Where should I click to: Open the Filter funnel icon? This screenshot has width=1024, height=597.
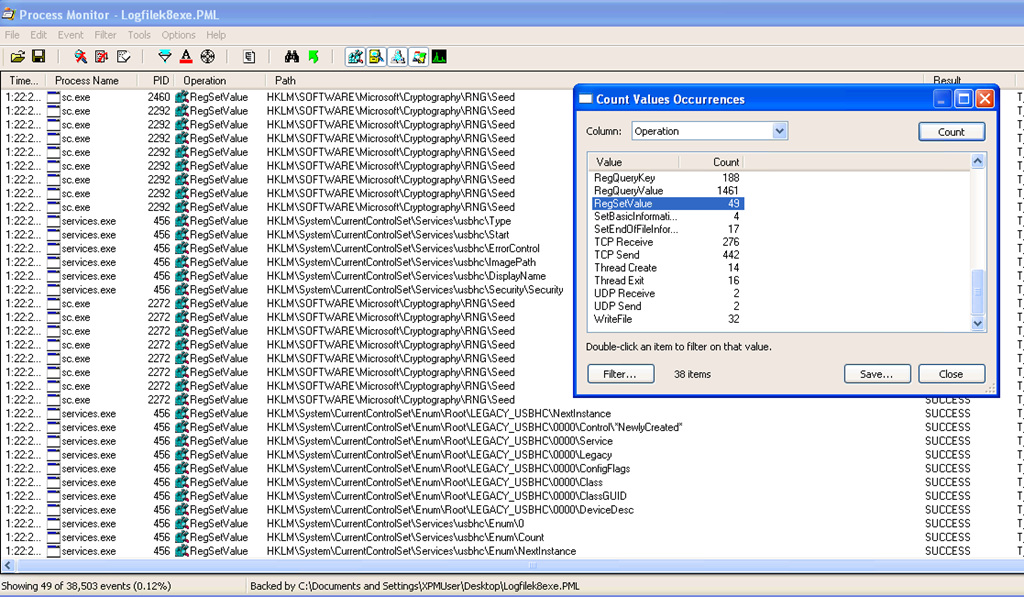pyautogui.click(x=165, y=57)
